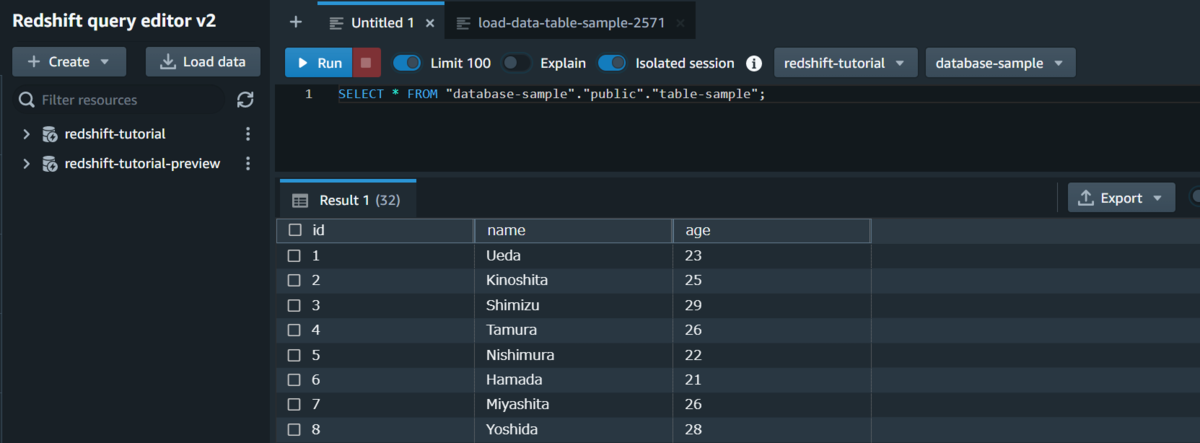Click the red stop query button
The height and width of the screenshot is (443, 1200).
coord(366,63)
